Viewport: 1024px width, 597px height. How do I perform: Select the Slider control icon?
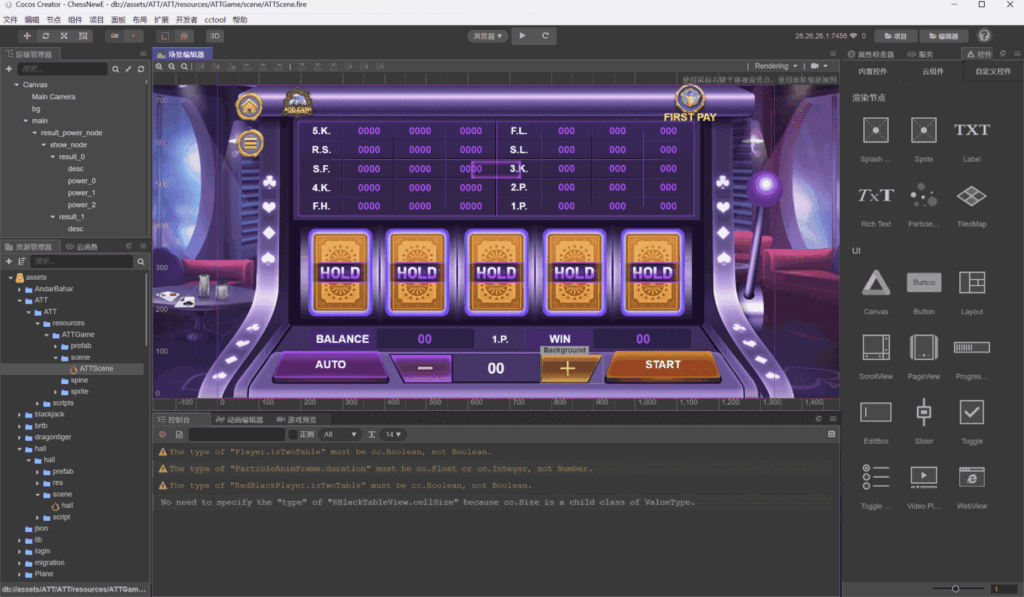922,412
